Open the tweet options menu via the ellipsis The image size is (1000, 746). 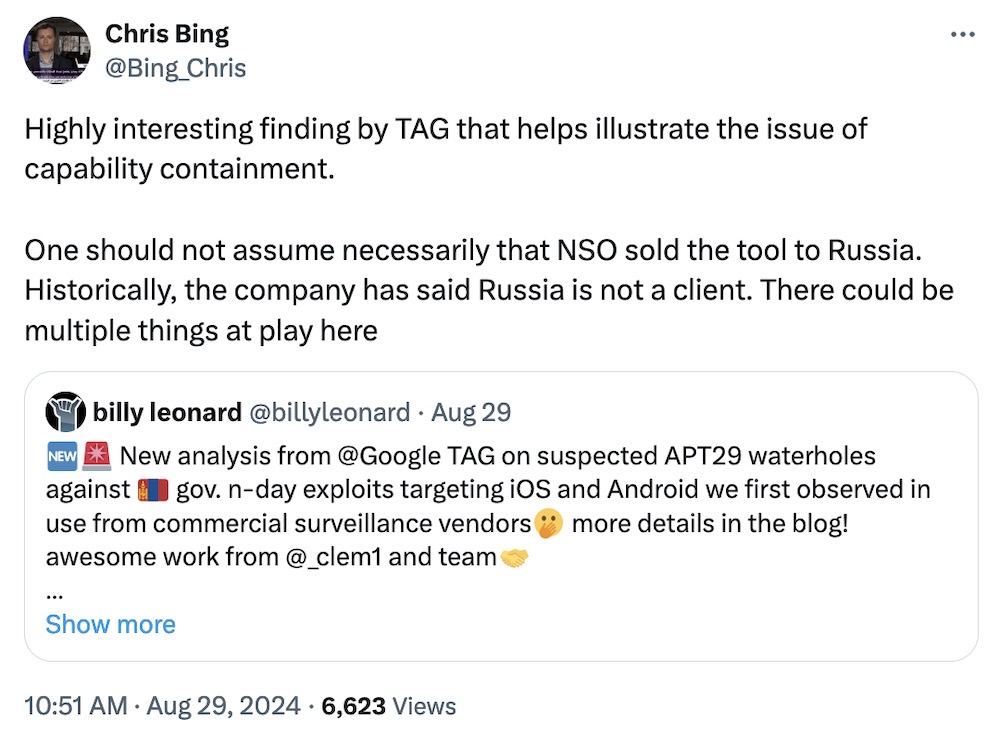[x=961, y=32]
